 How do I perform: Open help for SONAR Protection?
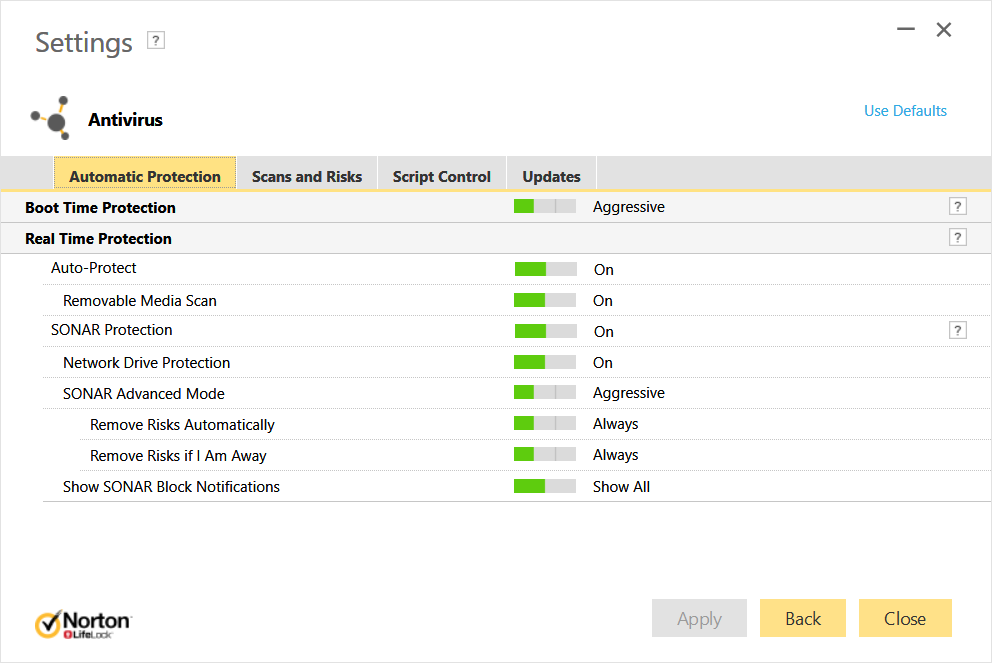[x=958, y=331]
